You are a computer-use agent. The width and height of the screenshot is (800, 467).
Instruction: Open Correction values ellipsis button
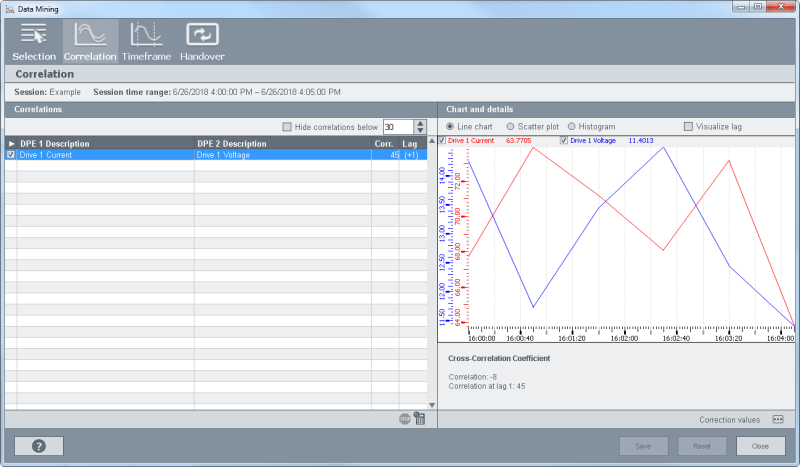point(777,419)
